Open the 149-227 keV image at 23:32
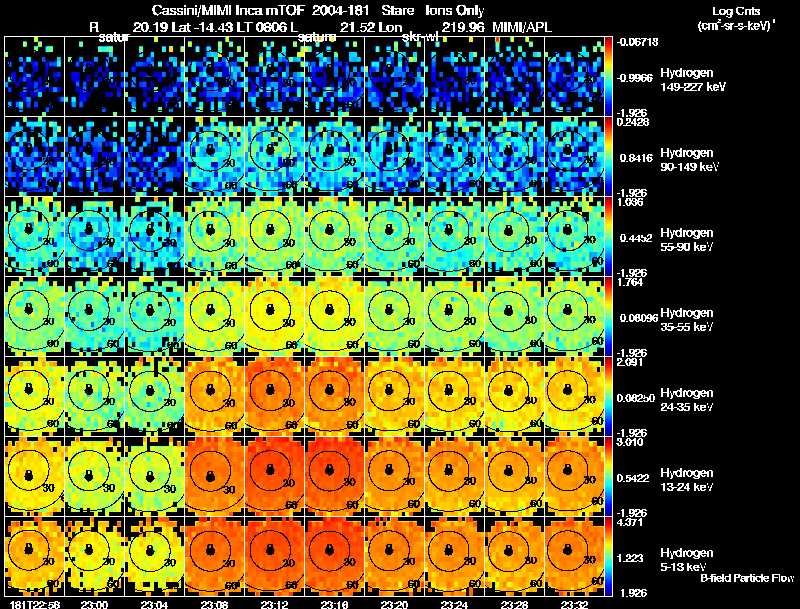The height and width of the screenshot is (609, 800). (x=574, y=76)
